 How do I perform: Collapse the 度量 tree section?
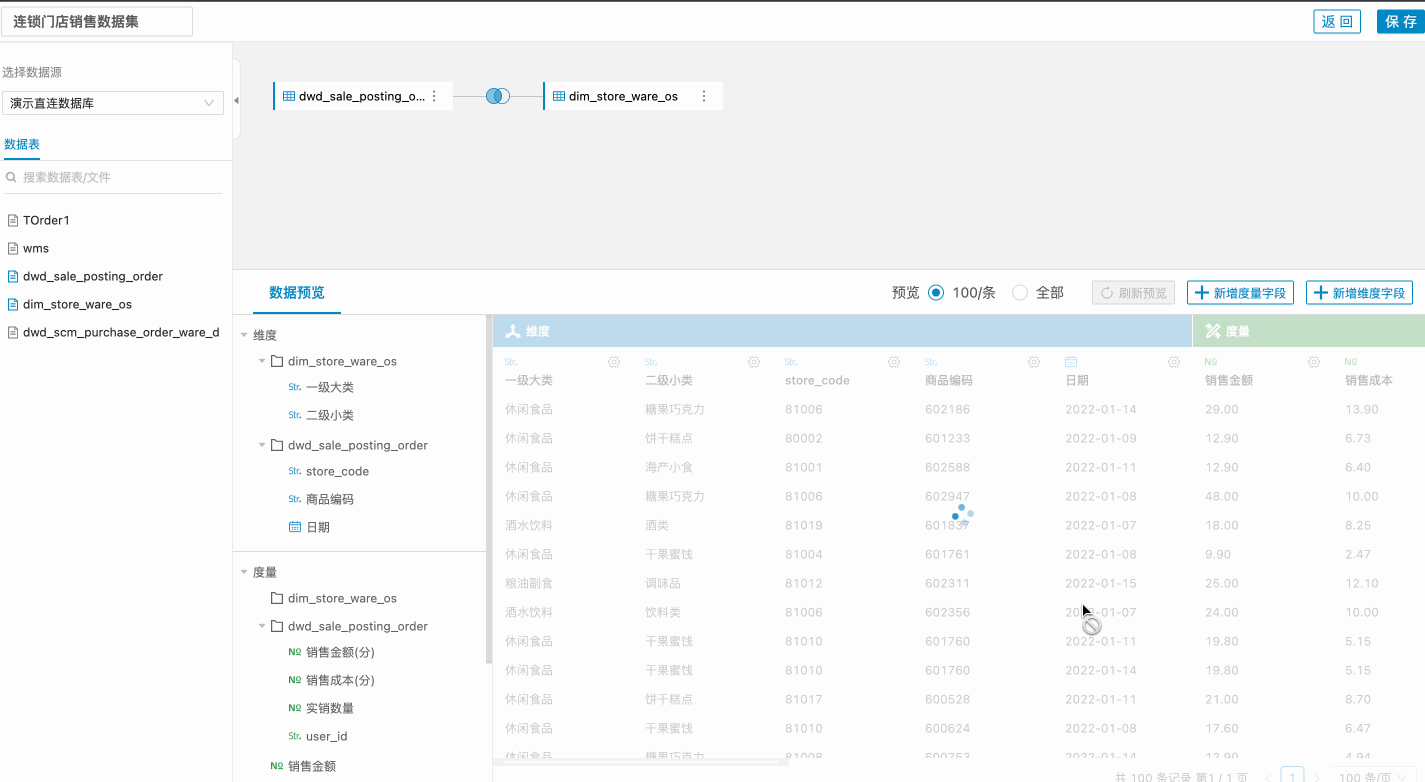[245, 573]
